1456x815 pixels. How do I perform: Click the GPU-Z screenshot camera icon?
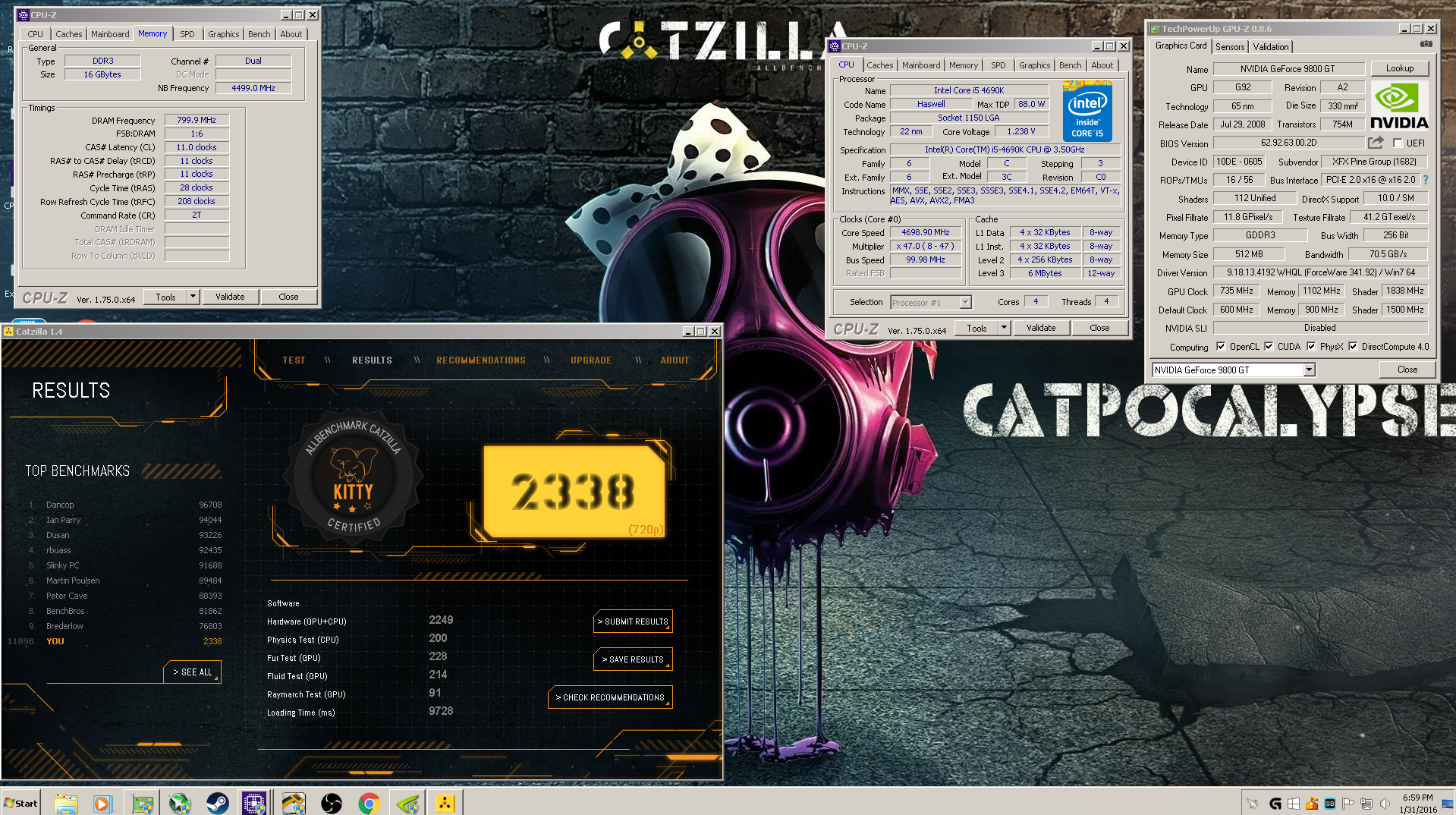click(1426, 45)
